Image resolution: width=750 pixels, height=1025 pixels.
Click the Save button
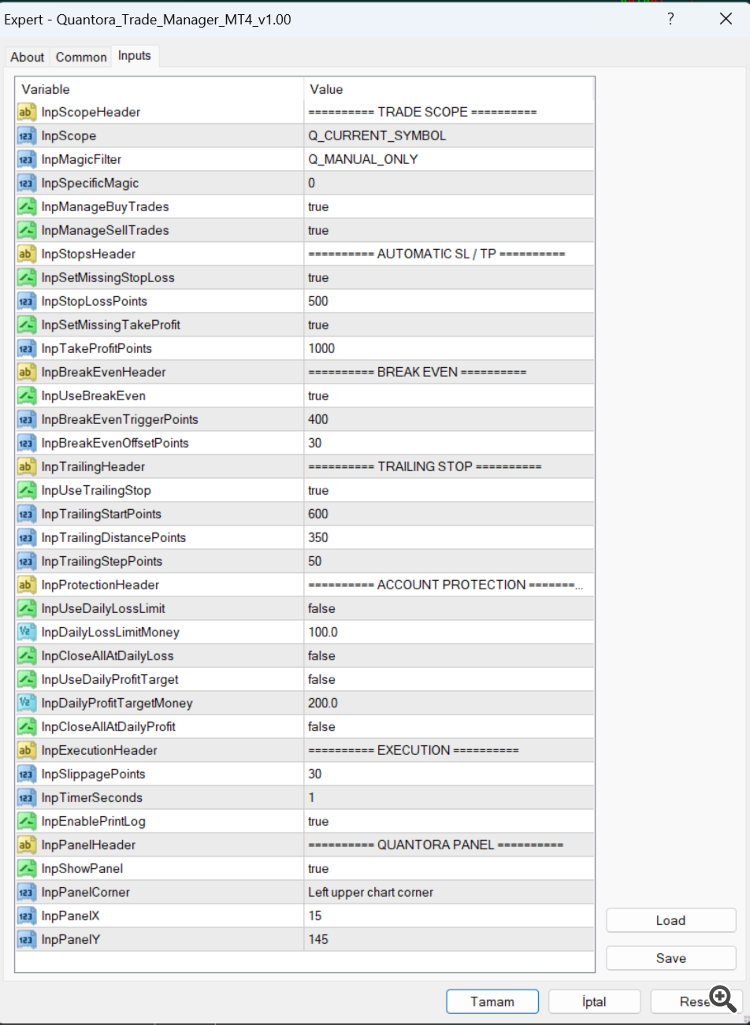[x=671, y=958]
